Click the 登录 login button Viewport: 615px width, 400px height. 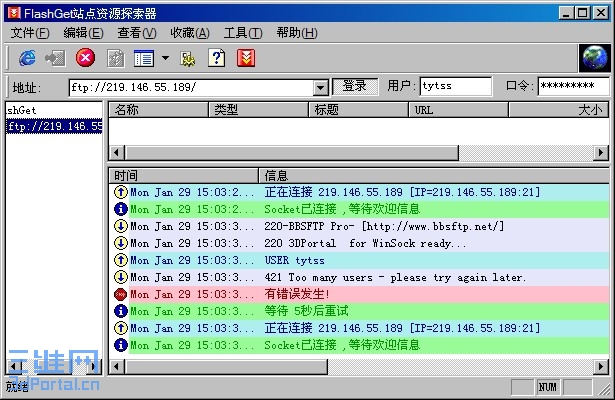(x=355, y=86)
